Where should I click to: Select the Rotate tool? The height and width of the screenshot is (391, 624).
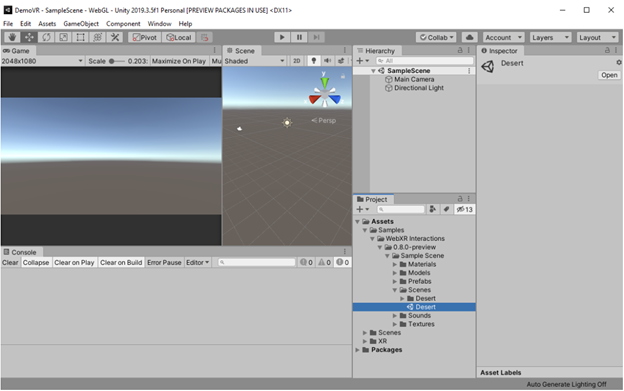click(46, 37)
